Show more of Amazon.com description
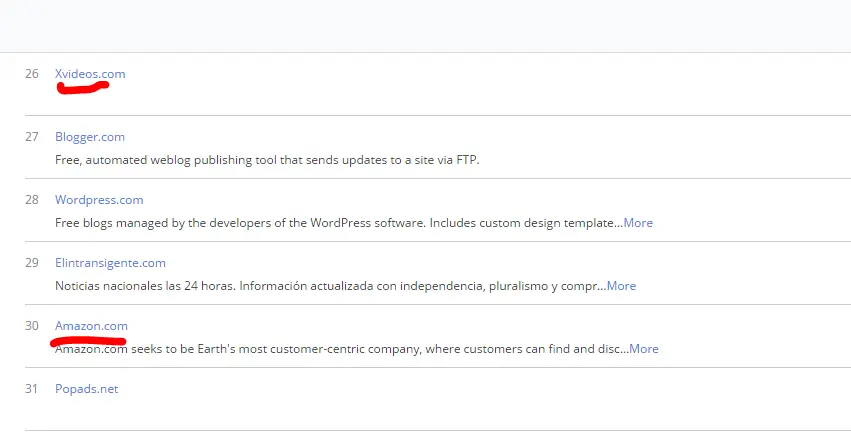851x440 pixels. pos(644,349)
